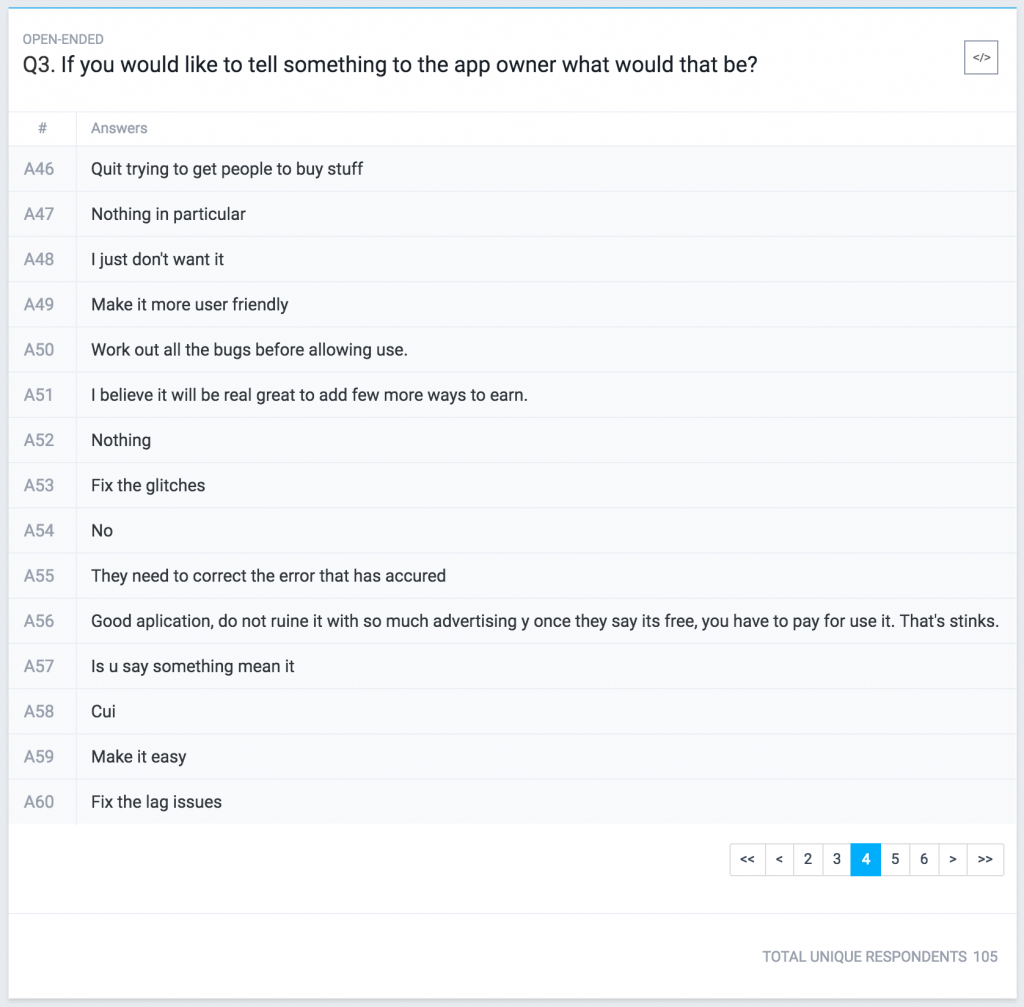
Task: Select the 'Fix the glitches' answer row
Action: pos(148,485)
